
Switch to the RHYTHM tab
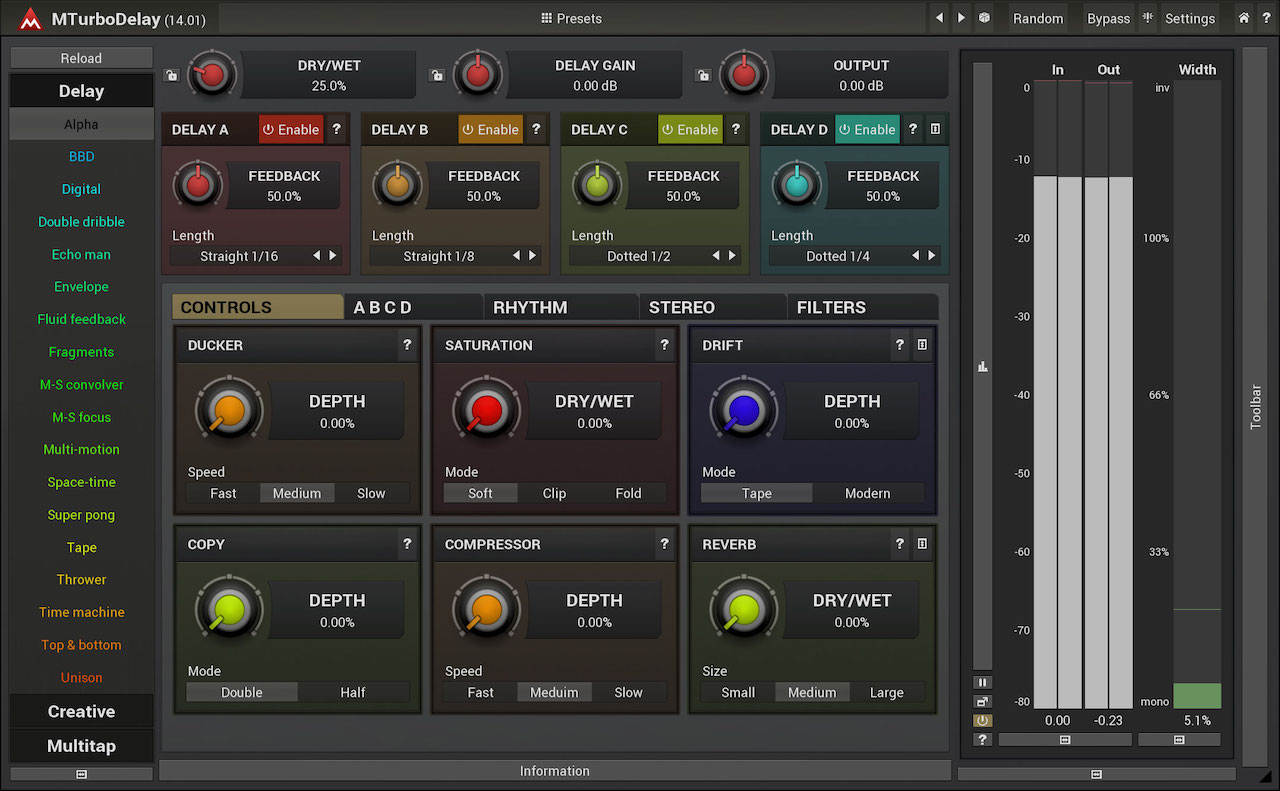tap(530, 307)
